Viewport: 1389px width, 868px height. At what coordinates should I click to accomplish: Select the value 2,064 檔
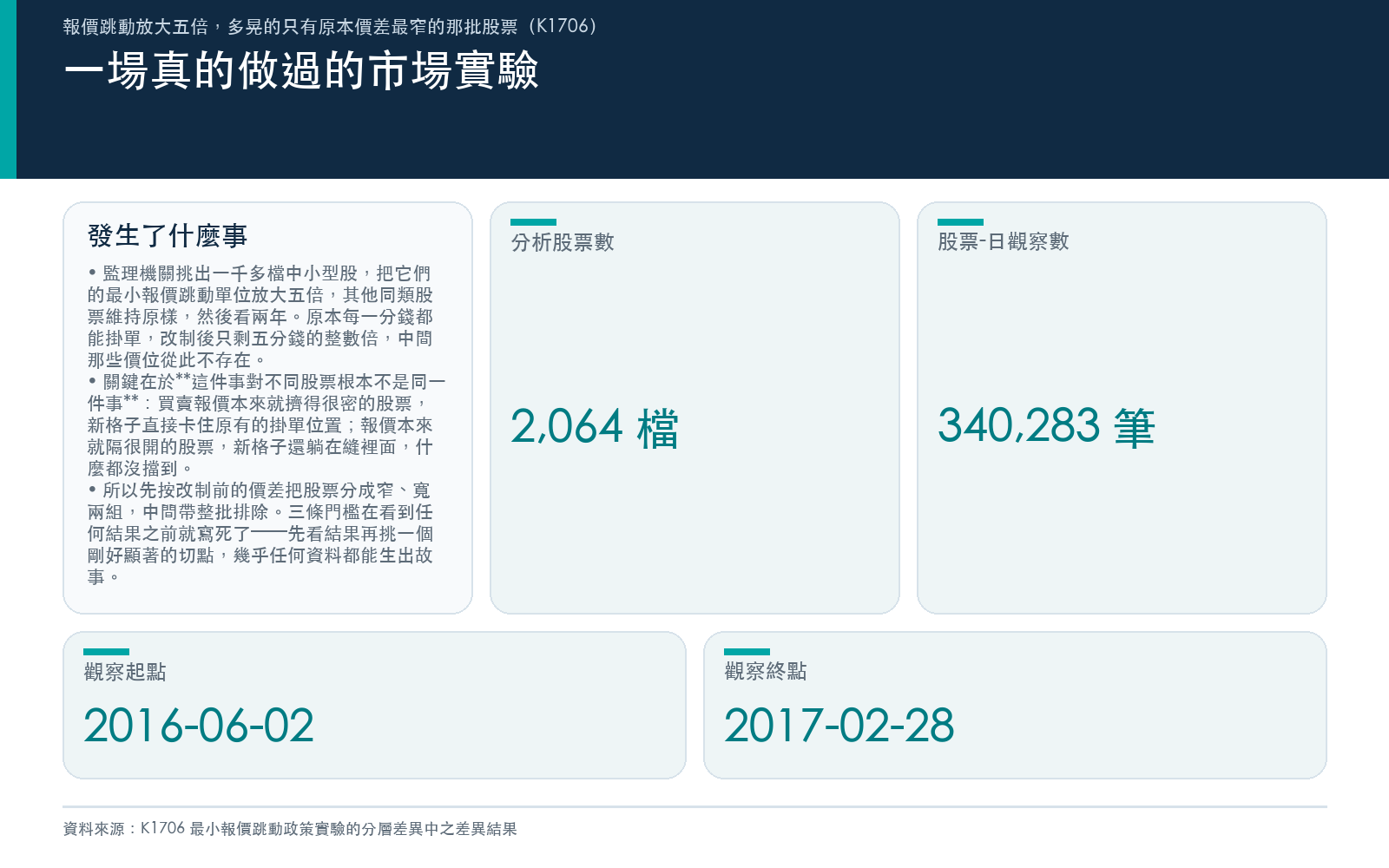(x=595, y=428)
